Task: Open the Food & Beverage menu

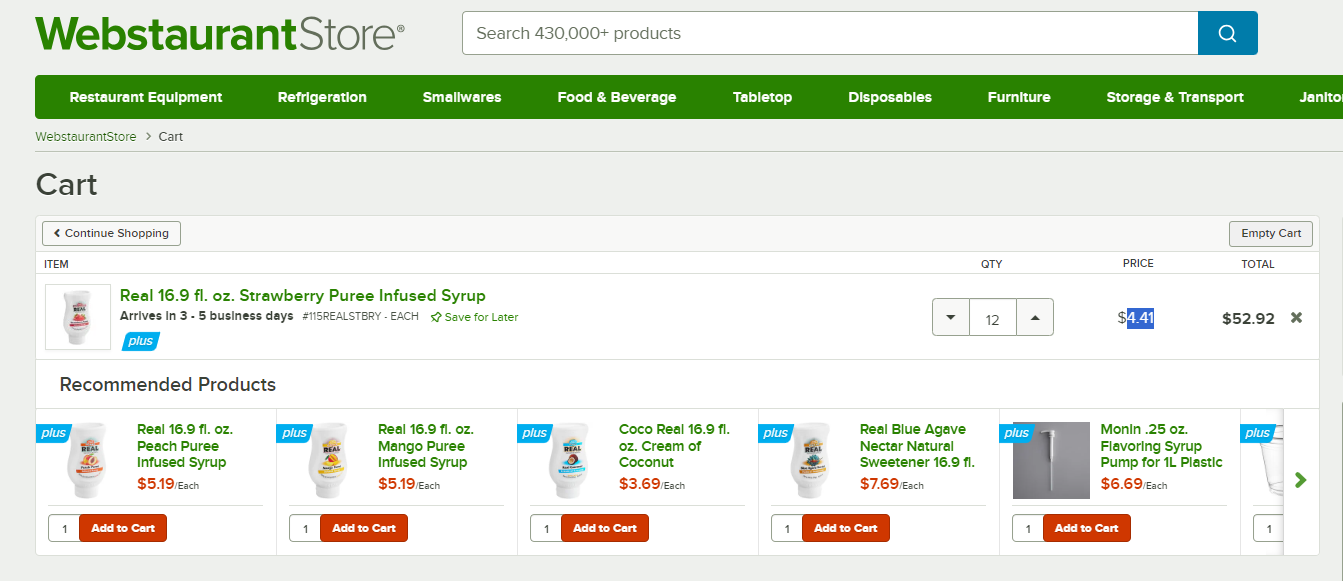Action: click(x=617, y=97)
